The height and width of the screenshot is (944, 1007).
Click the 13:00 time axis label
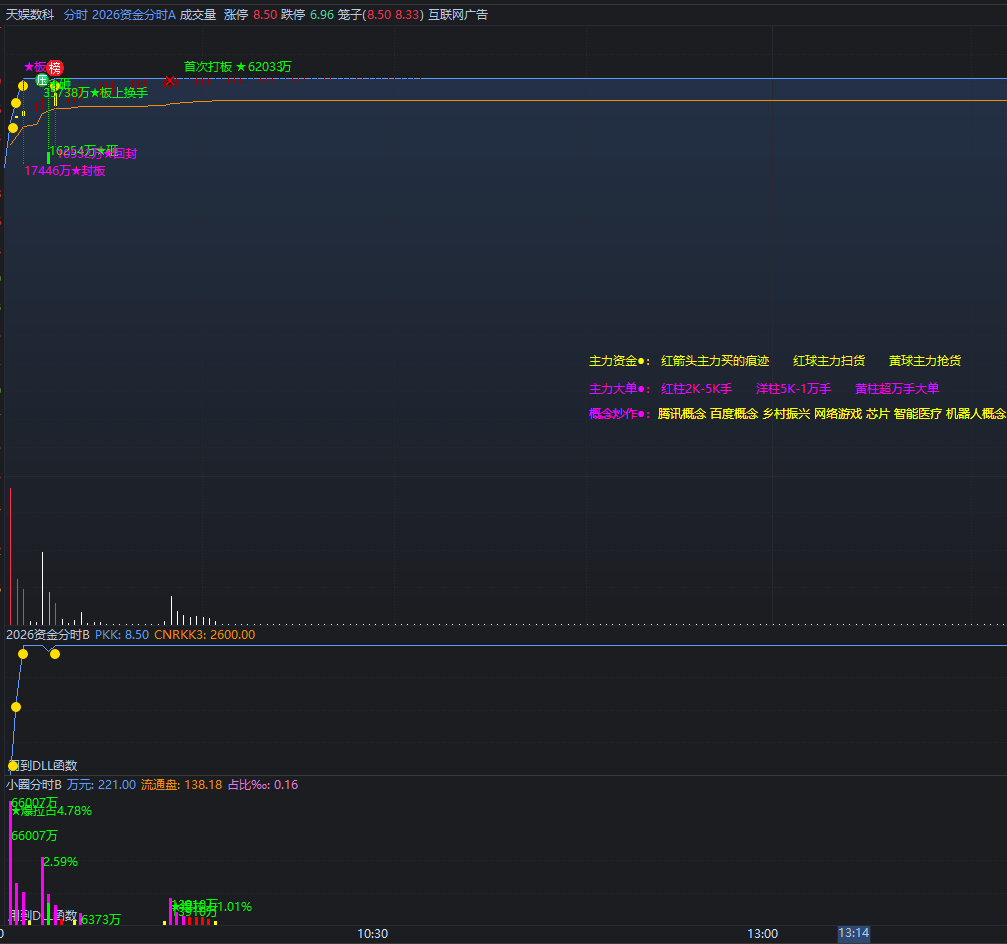point(762,934)
